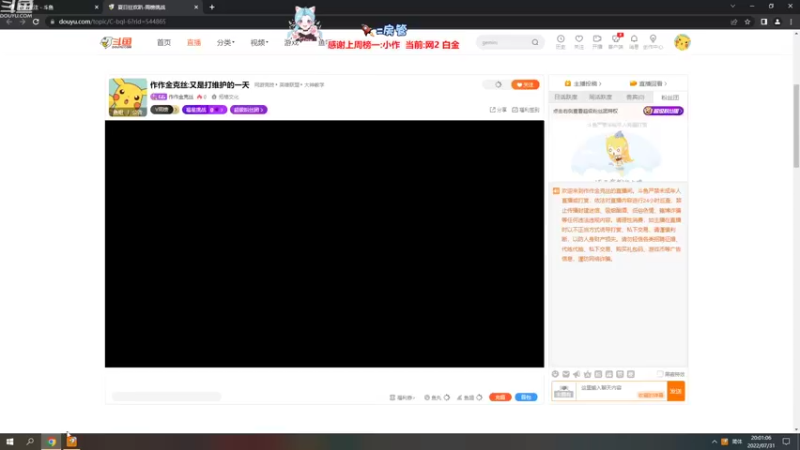
Task: Click the Chrome icon in taskbar
Action: (x=52, y=441)
